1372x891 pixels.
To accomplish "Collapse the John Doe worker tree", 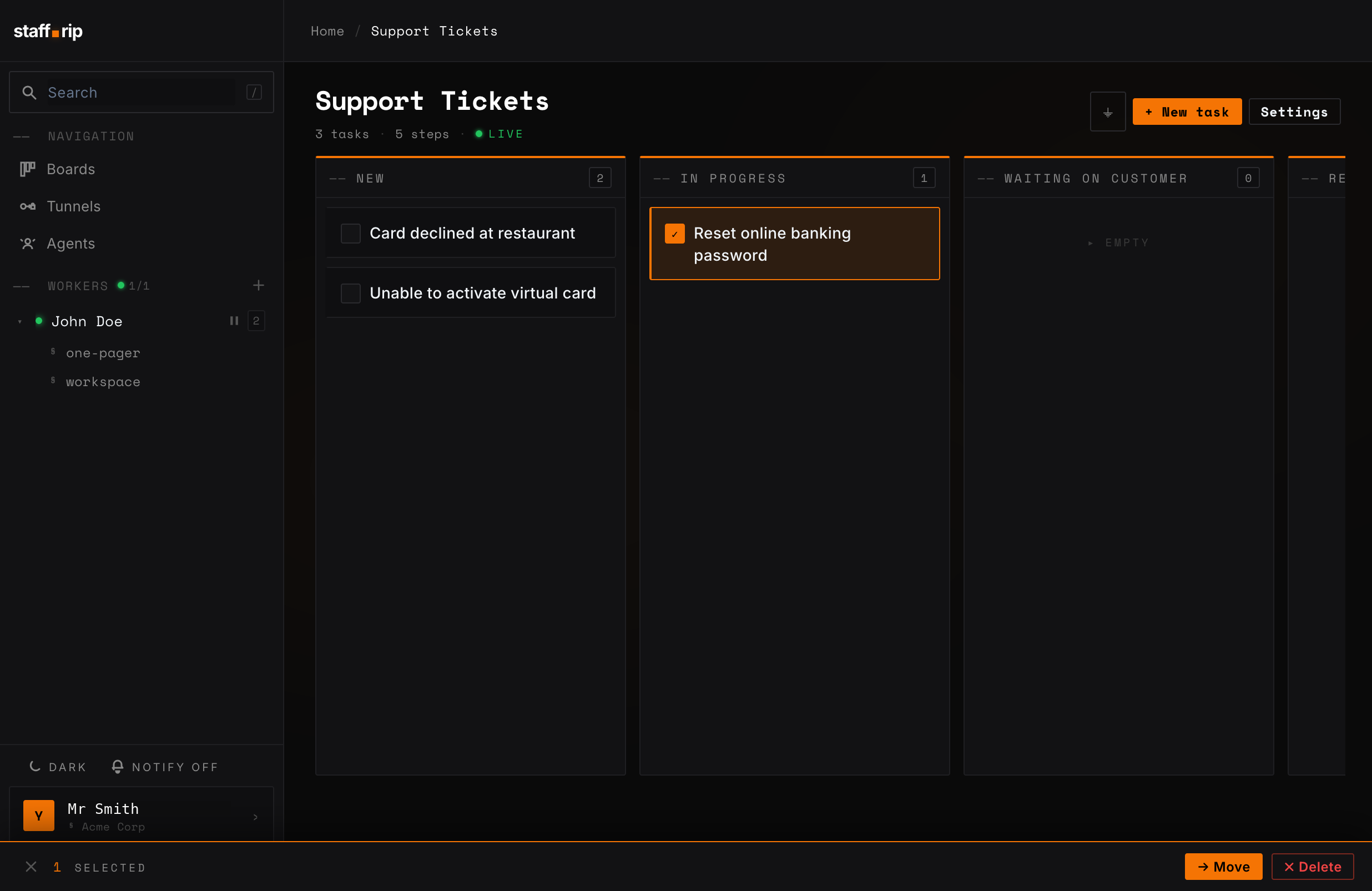I will pyautogui.click(x=20, y=322).
